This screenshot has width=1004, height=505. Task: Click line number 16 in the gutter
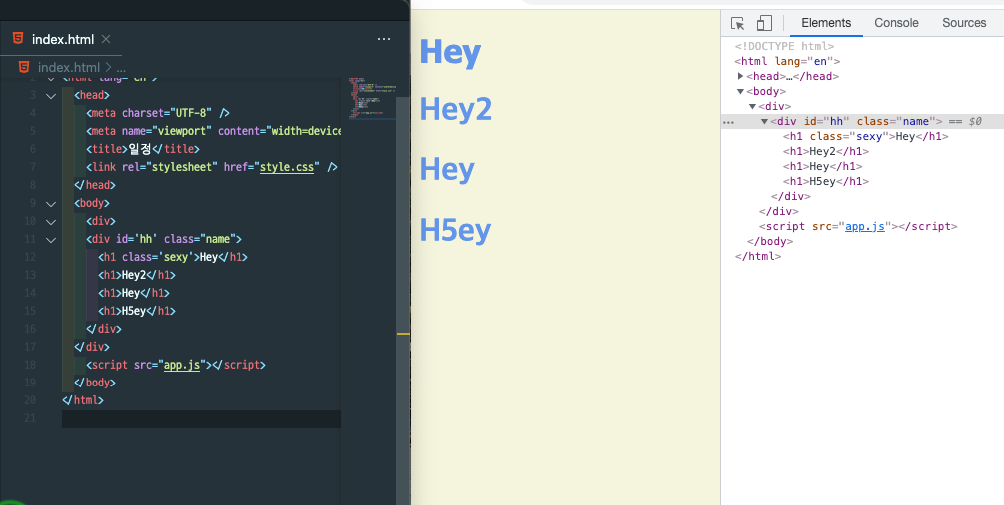click(29, 329)
